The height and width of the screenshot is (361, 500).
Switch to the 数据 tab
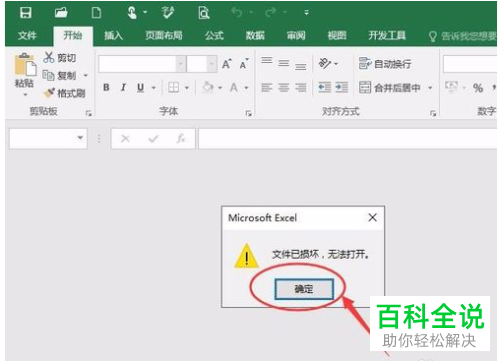(x=255, y=35)
